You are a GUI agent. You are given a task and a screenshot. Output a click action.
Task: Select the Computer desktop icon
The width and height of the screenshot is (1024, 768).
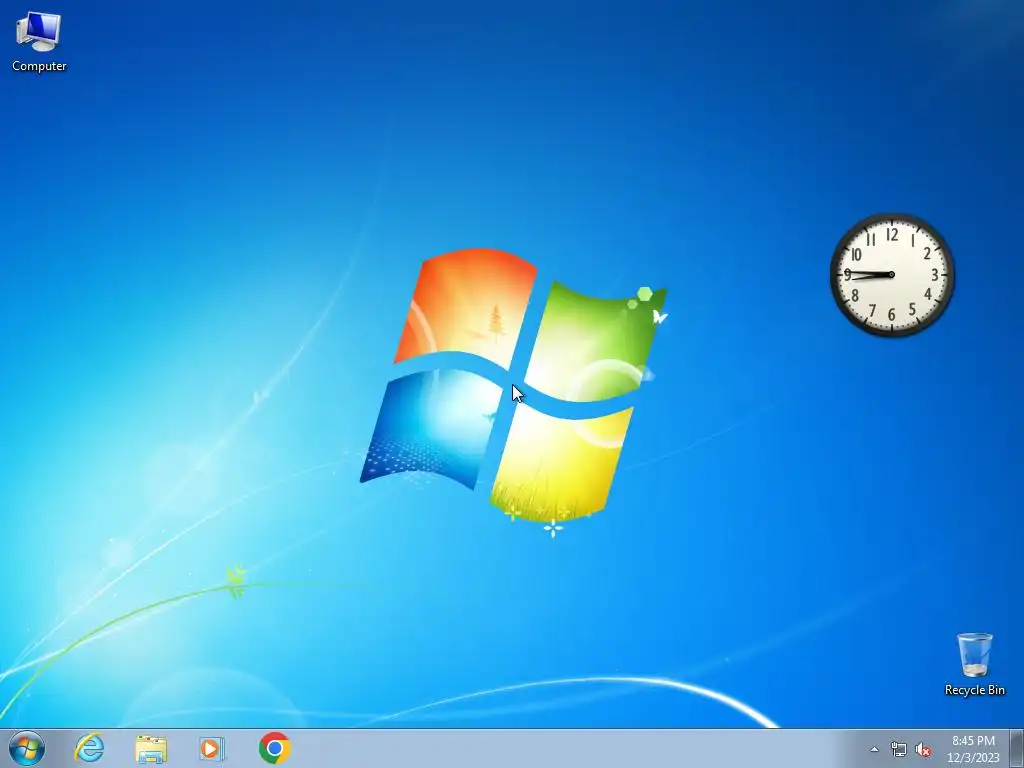click(x=39, y=42)
